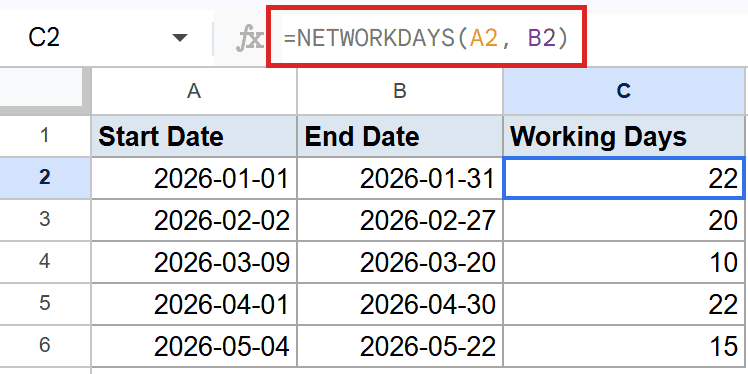This screenshot has height=374, width=748.
Task: Select row 3 header
Action: 45,220
